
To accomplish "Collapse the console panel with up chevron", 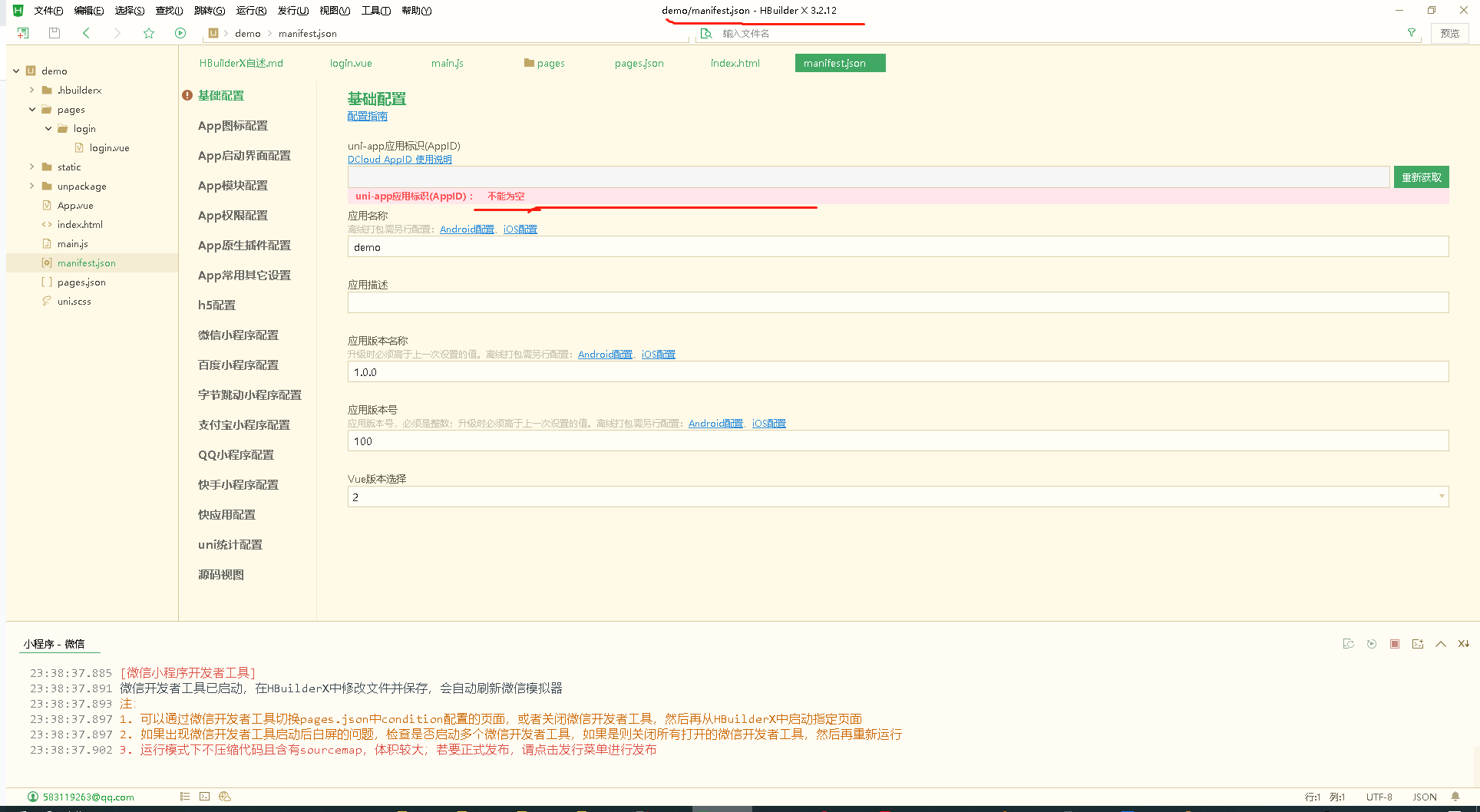I will click(1441, 644).
